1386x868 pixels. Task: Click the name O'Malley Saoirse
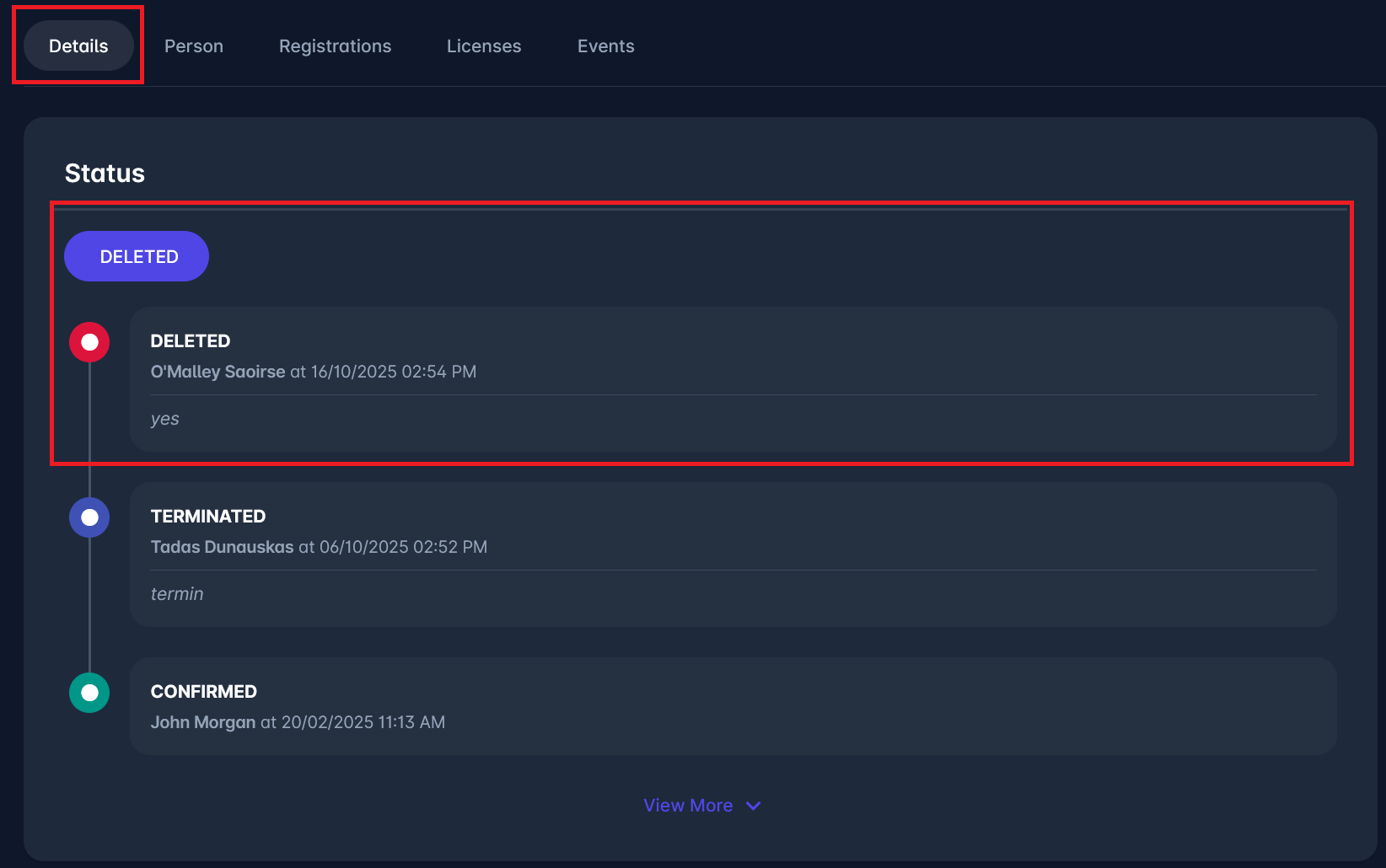[218, 372]
